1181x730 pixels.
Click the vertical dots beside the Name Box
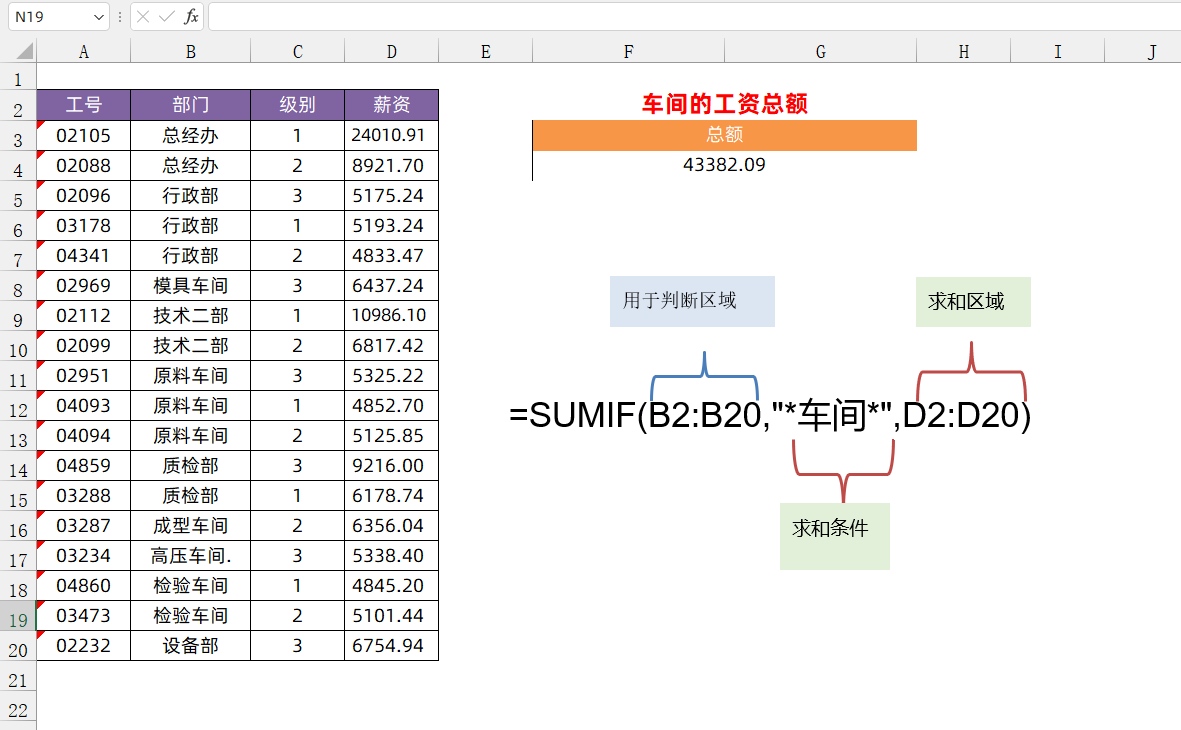coord(120,17)
